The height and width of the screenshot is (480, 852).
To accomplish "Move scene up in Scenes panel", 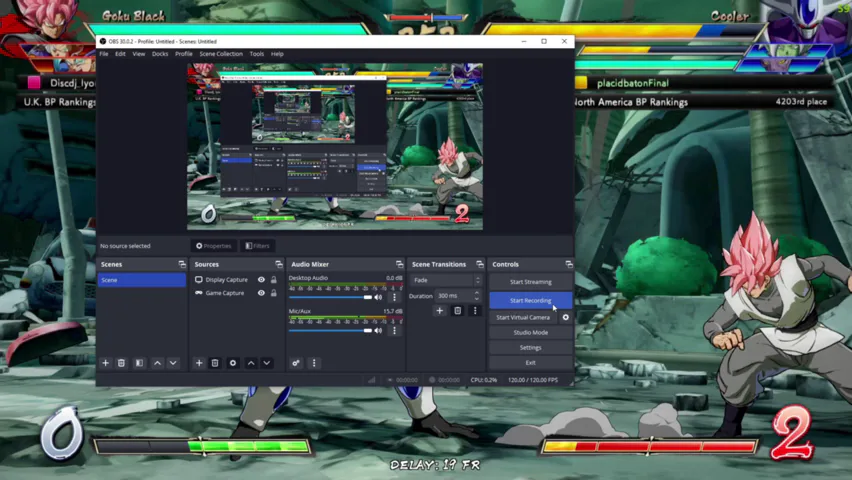I will 157,363.
